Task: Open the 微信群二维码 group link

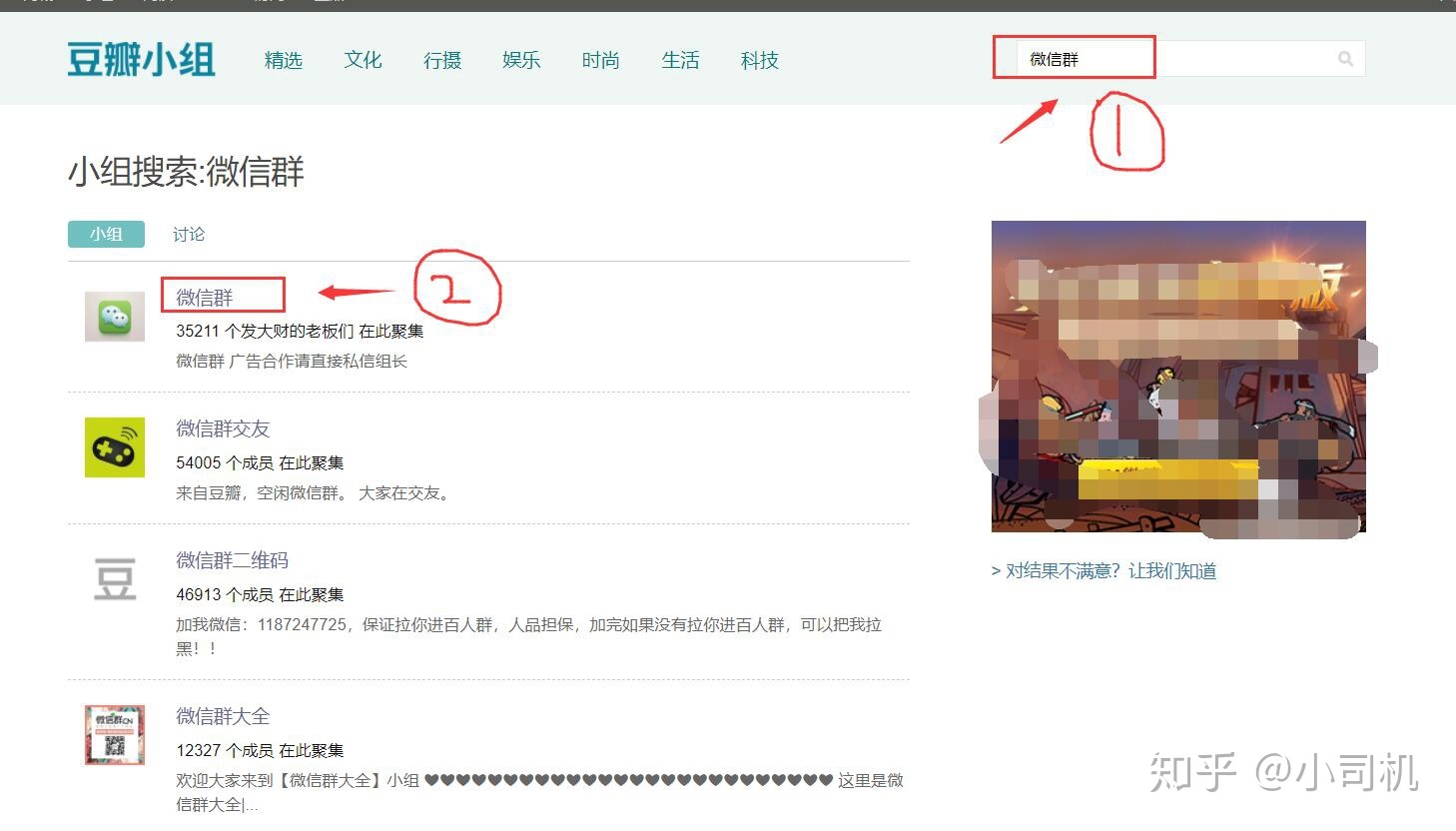Action: point(232,560)
